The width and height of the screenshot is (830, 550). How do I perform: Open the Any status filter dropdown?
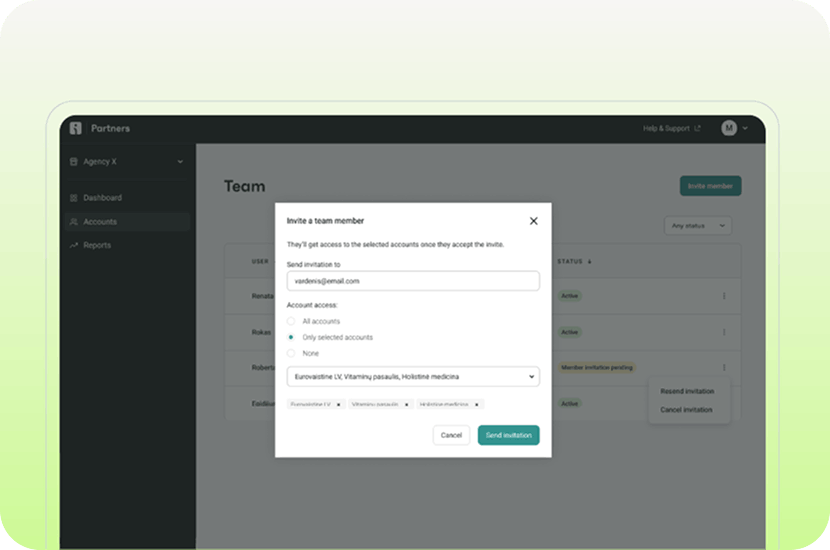pos(697,226)
